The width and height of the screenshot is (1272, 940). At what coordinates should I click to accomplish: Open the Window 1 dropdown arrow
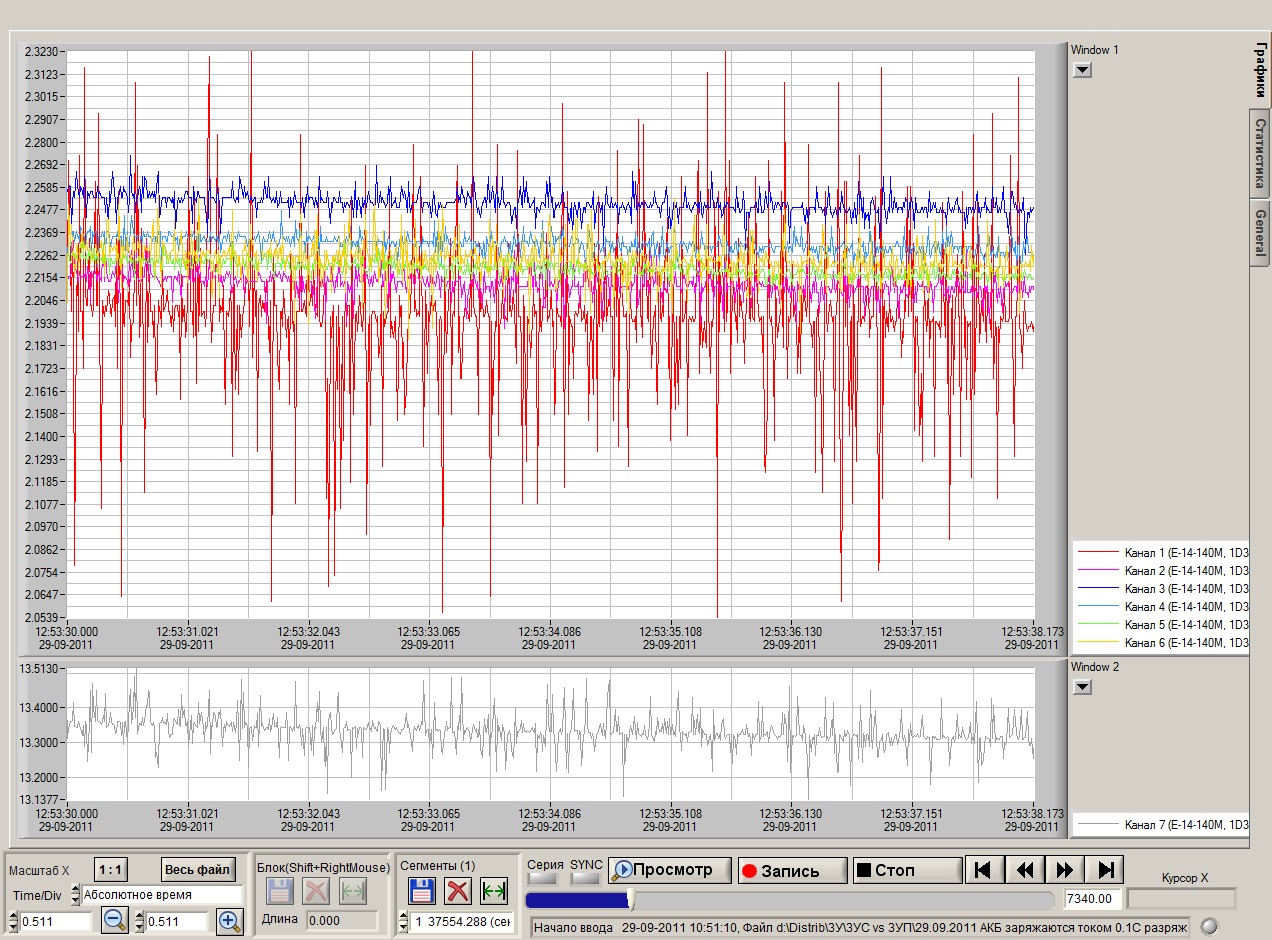[1082, 70]
